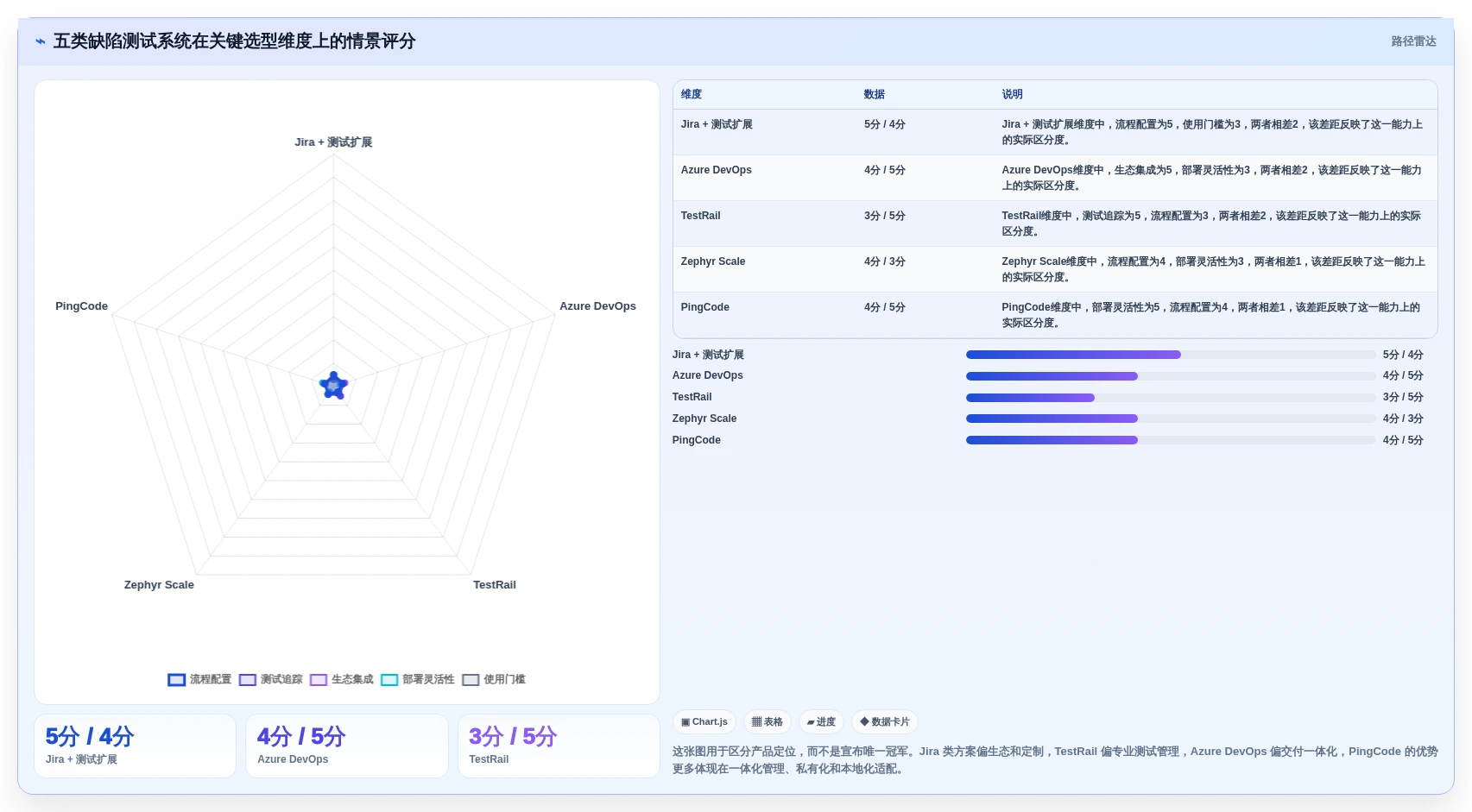Toggle the 部署灵活性 legend swatch
This screenshot has width=1472, height=812.
[389, 680]
